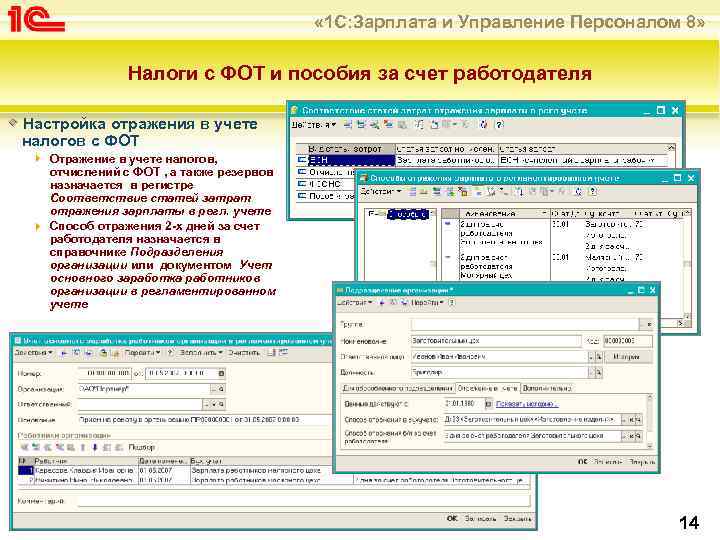720x540 pixels.
Task: Click the Комментарий field
Action: pos(304,501)
